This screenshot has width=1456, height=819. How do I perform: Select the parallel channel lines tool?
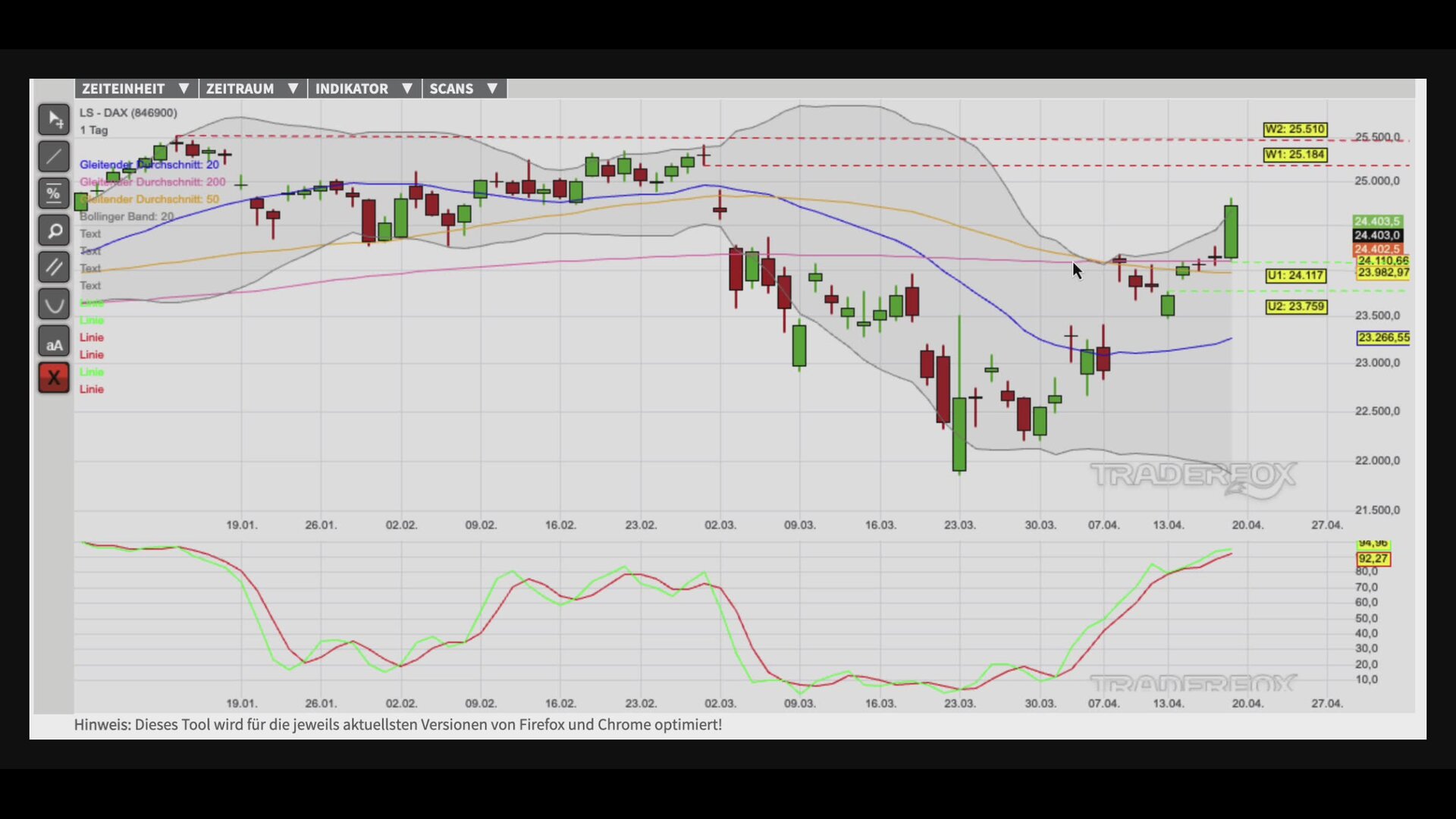54,268
